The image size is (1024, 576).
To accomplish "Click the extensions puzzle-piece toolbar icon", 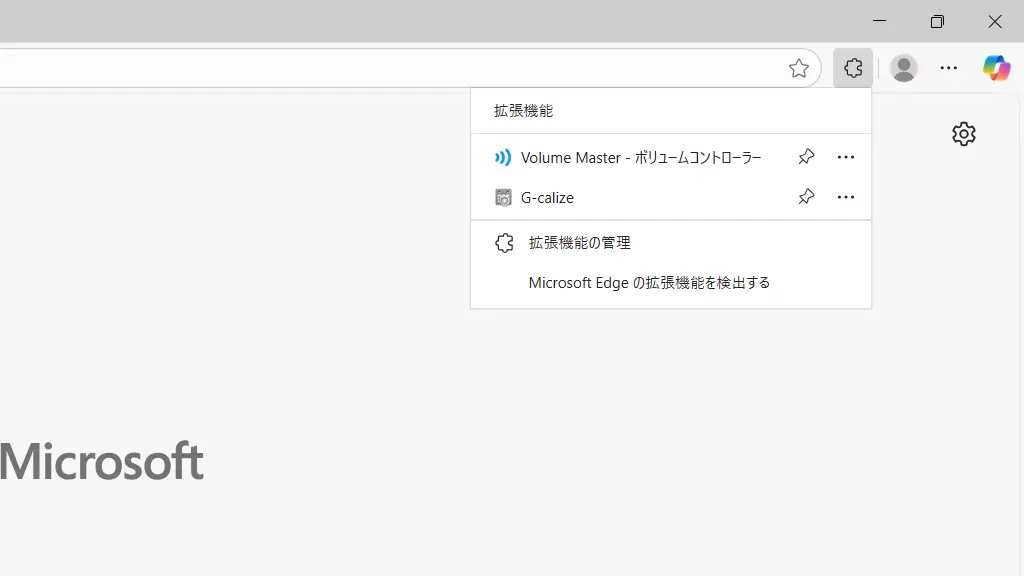I will pos(852,68).
